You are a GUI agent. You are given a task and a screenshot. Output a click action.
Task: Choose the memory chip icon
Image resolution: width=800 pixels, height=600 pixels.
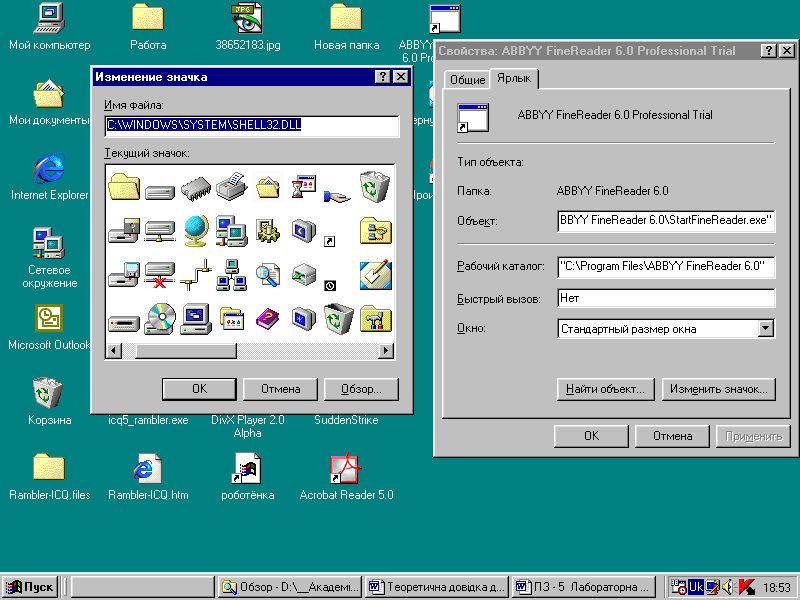click(x=196, y=189)
